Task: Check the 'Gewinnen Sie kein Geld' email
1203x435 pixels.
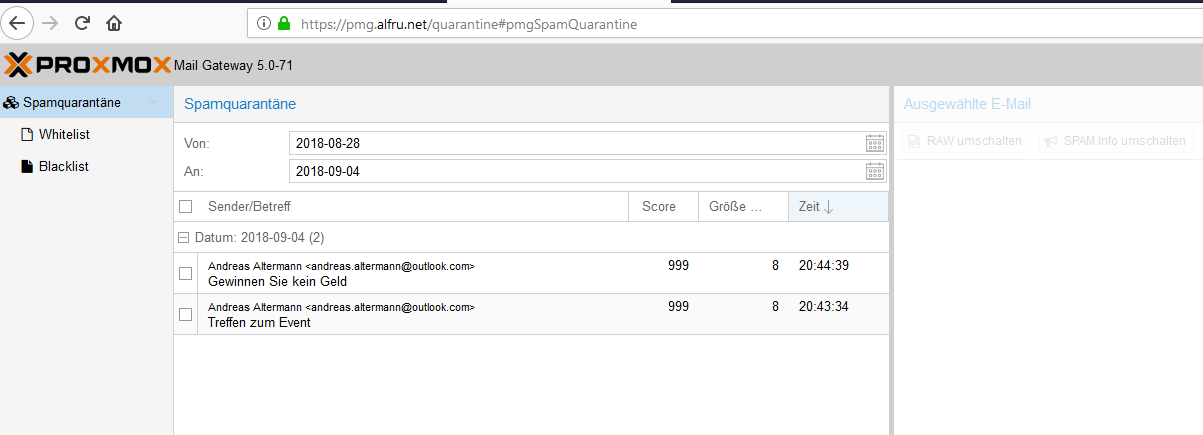Action: [x=185, y=273]
